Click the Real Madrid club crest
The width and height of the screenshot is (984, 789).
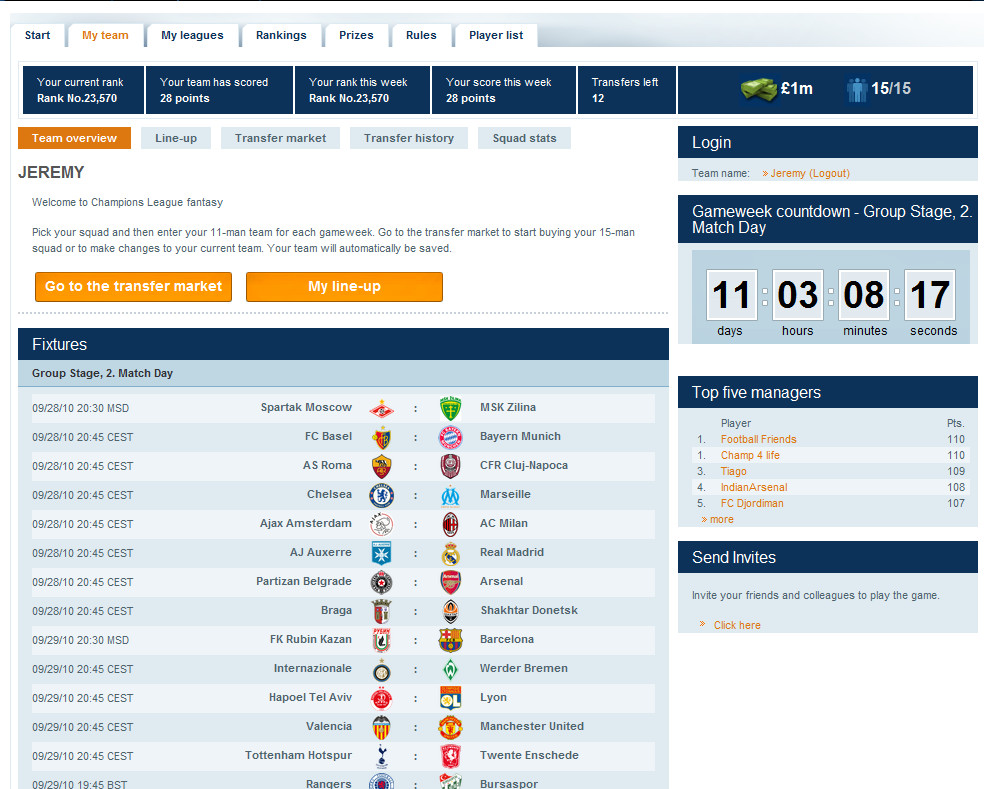(x=451, y=553)
